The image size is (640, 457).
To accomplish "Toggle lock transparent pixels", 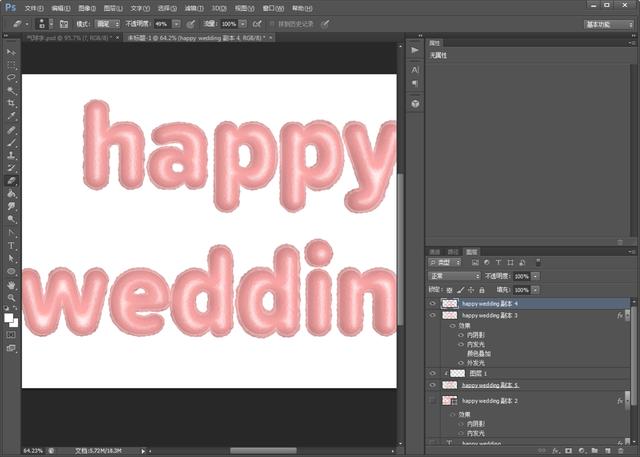I will pyautogui.click(x=449, y=290).
